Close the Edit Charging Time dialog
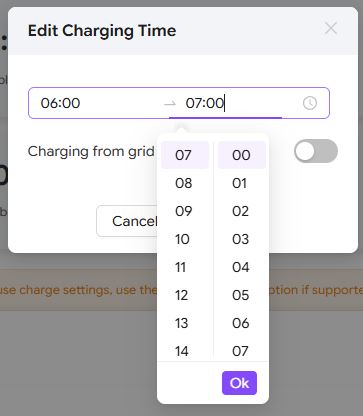The width and height of the screenshot is (363, 416). (331, 29)
